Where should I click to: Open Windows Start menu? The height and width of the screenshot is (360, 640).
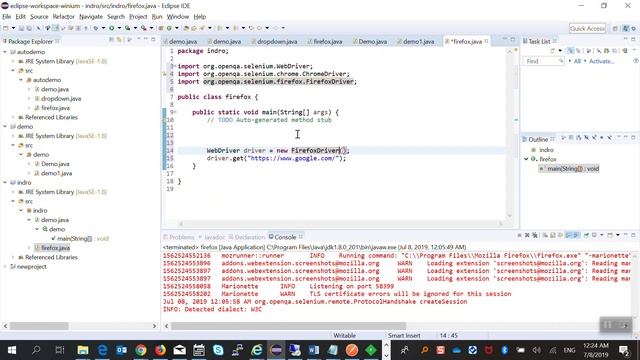pos(11,350)
